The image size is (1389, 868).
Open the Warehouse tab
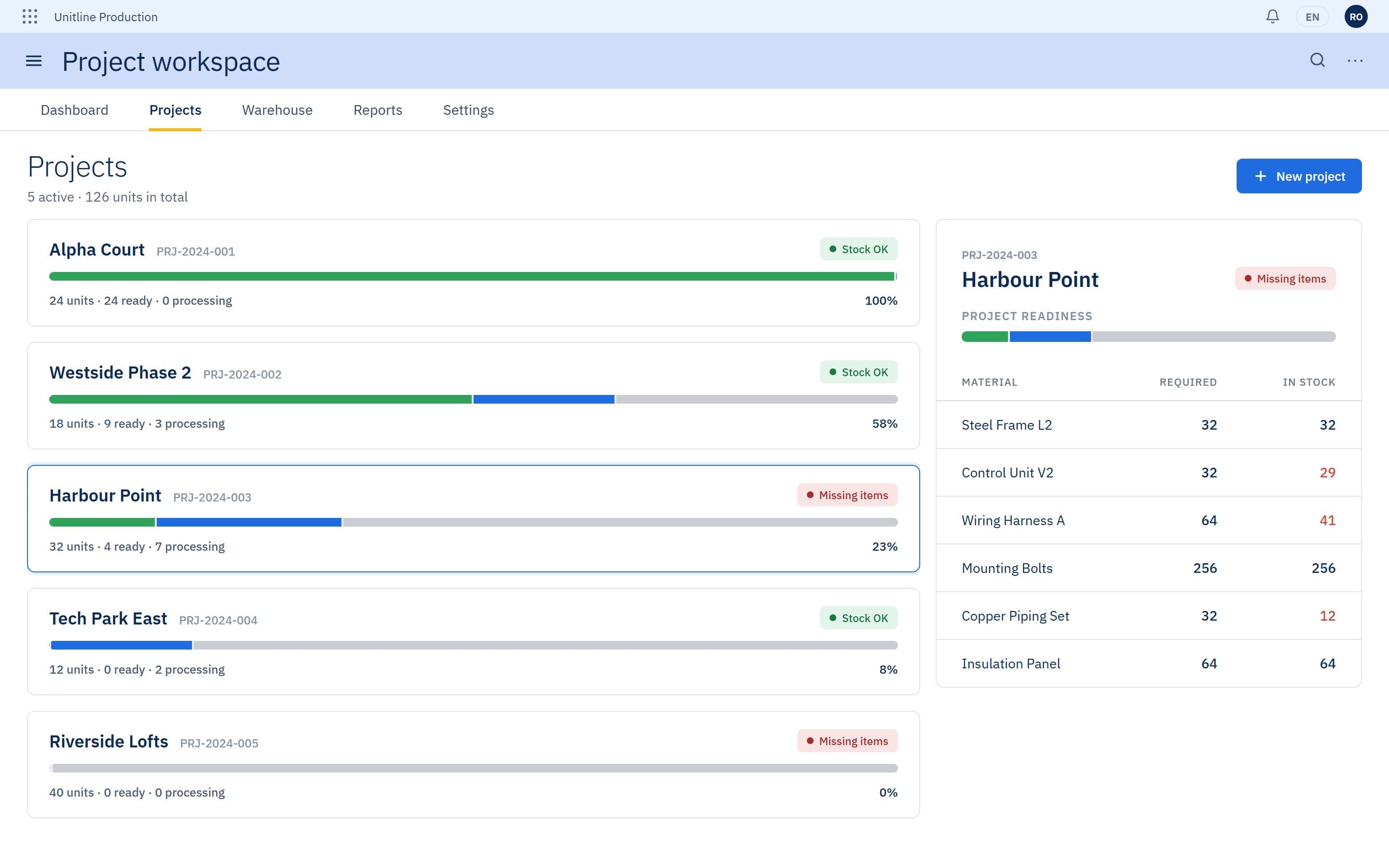(x=277, y=109)
